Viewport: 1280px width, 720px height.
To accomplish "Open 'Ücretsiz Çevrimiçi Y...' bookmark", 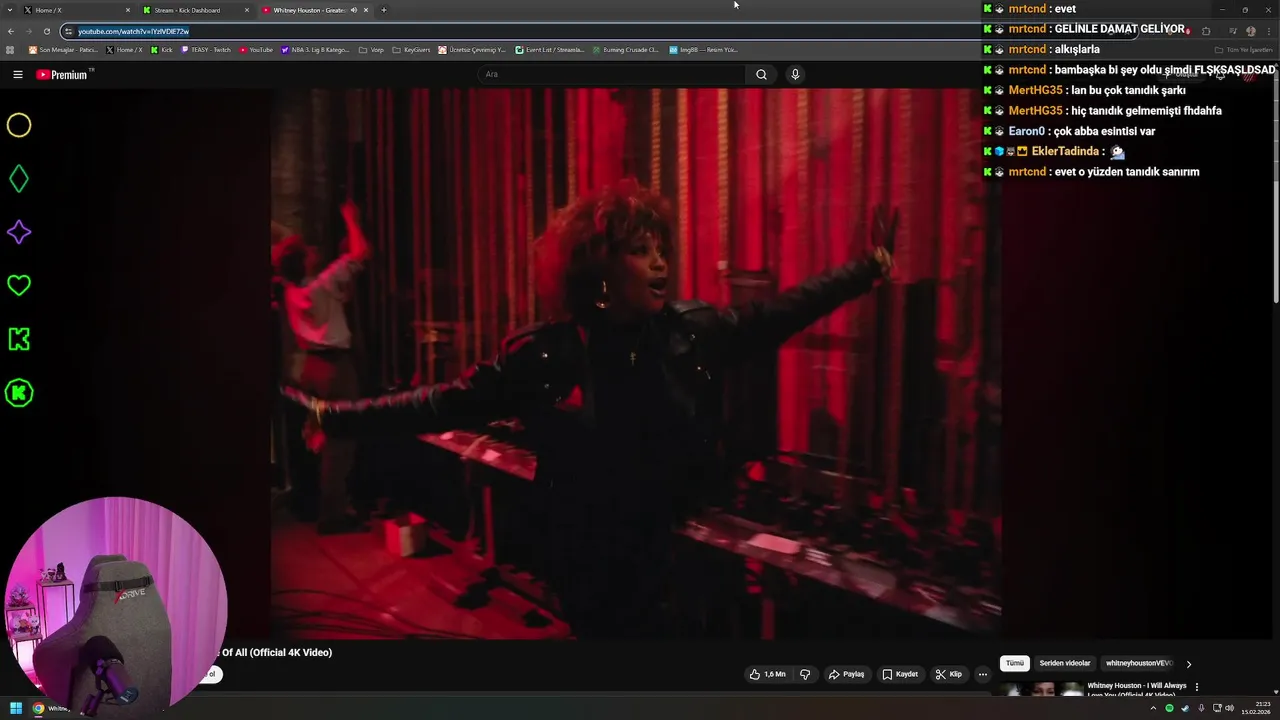I will point(473,49).
